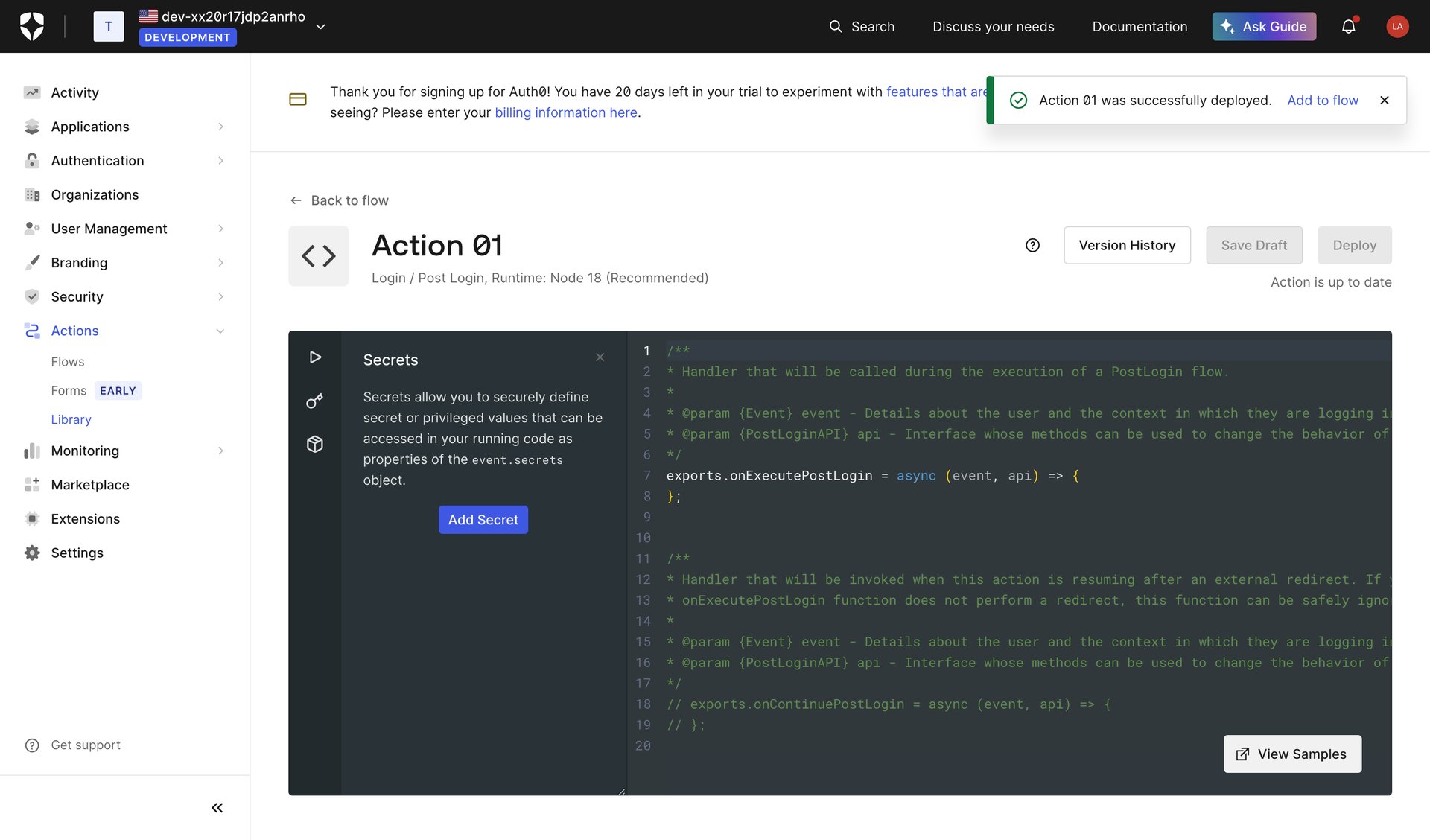Run a test of the action
Viewport: 1430px width, 840px height.
click(x=314, y=357)
